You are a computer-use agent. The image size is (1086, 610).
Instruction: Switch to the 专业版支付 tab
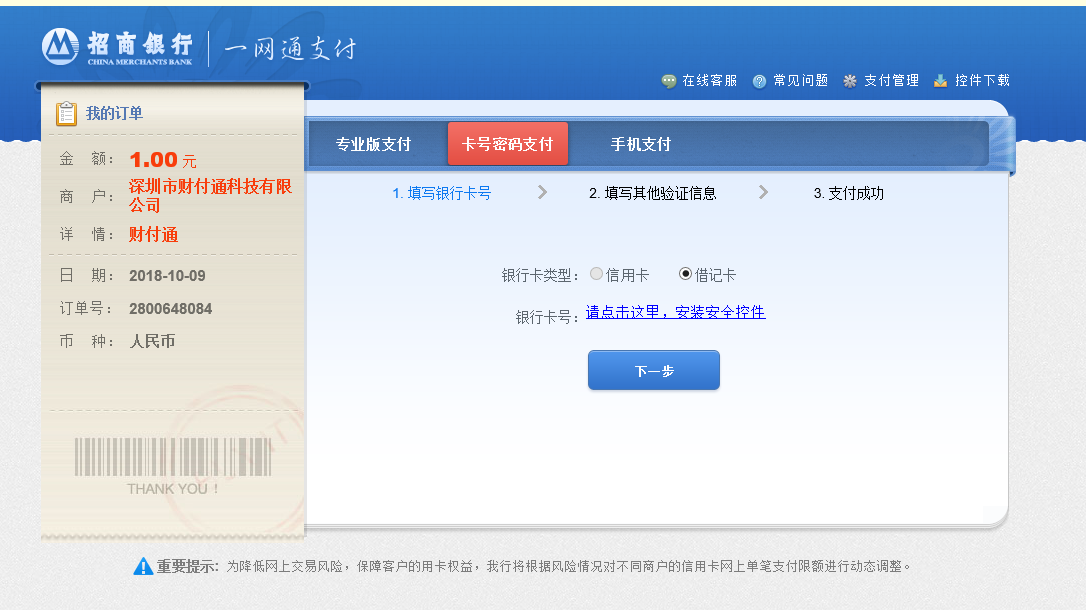(373, 144)
